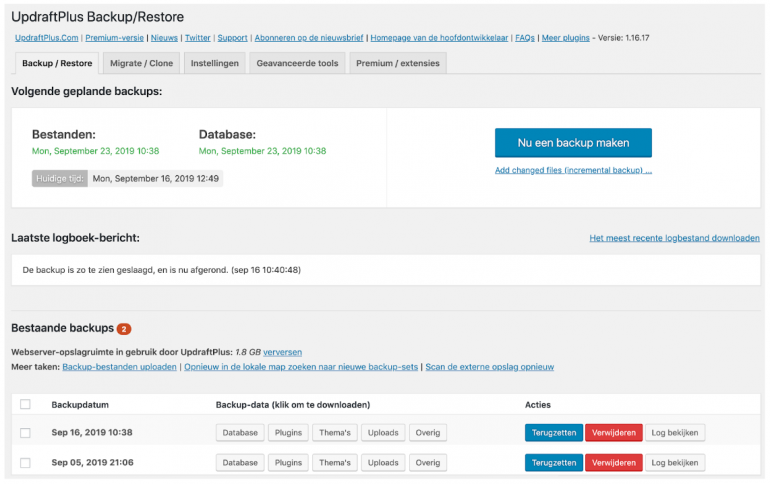
Task: Click Abonneren op de nieuwsbrief link
Action: 309,38
